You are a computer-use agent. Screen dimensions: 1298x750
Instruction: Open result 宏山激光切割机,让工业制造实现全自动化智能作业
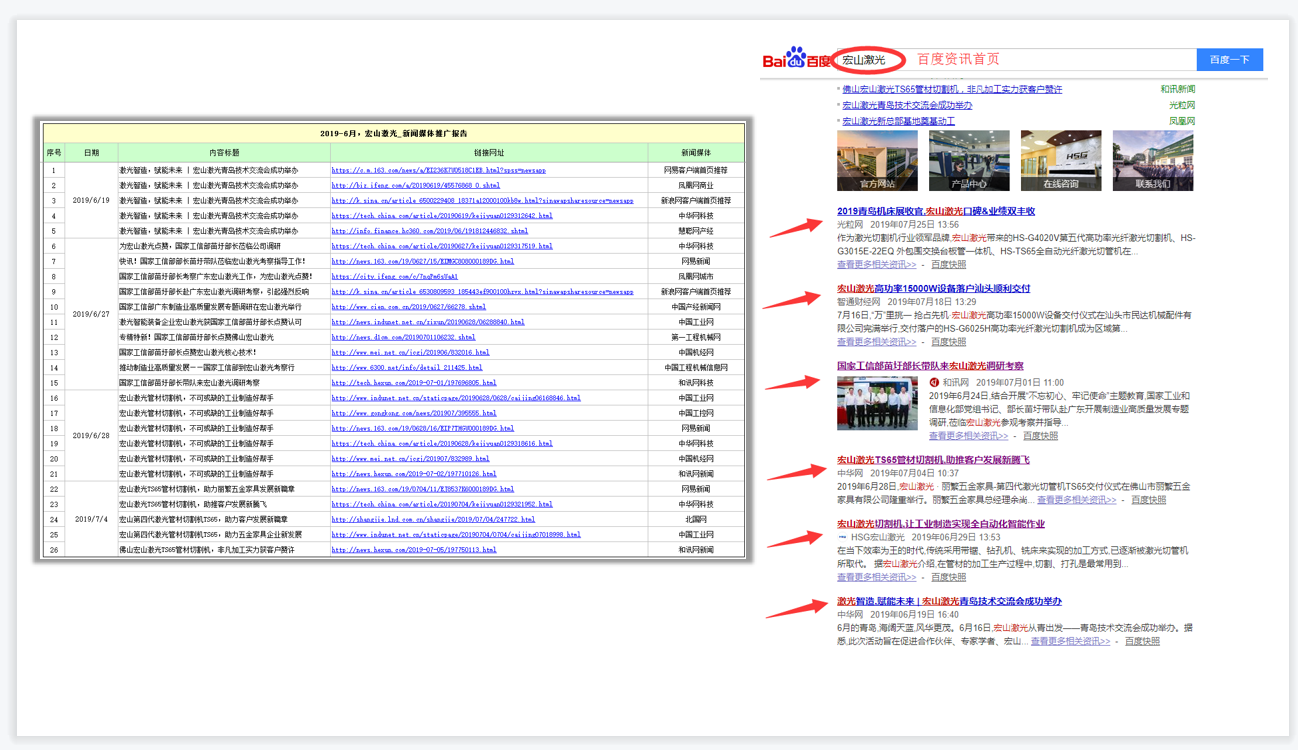pos(941,524)
